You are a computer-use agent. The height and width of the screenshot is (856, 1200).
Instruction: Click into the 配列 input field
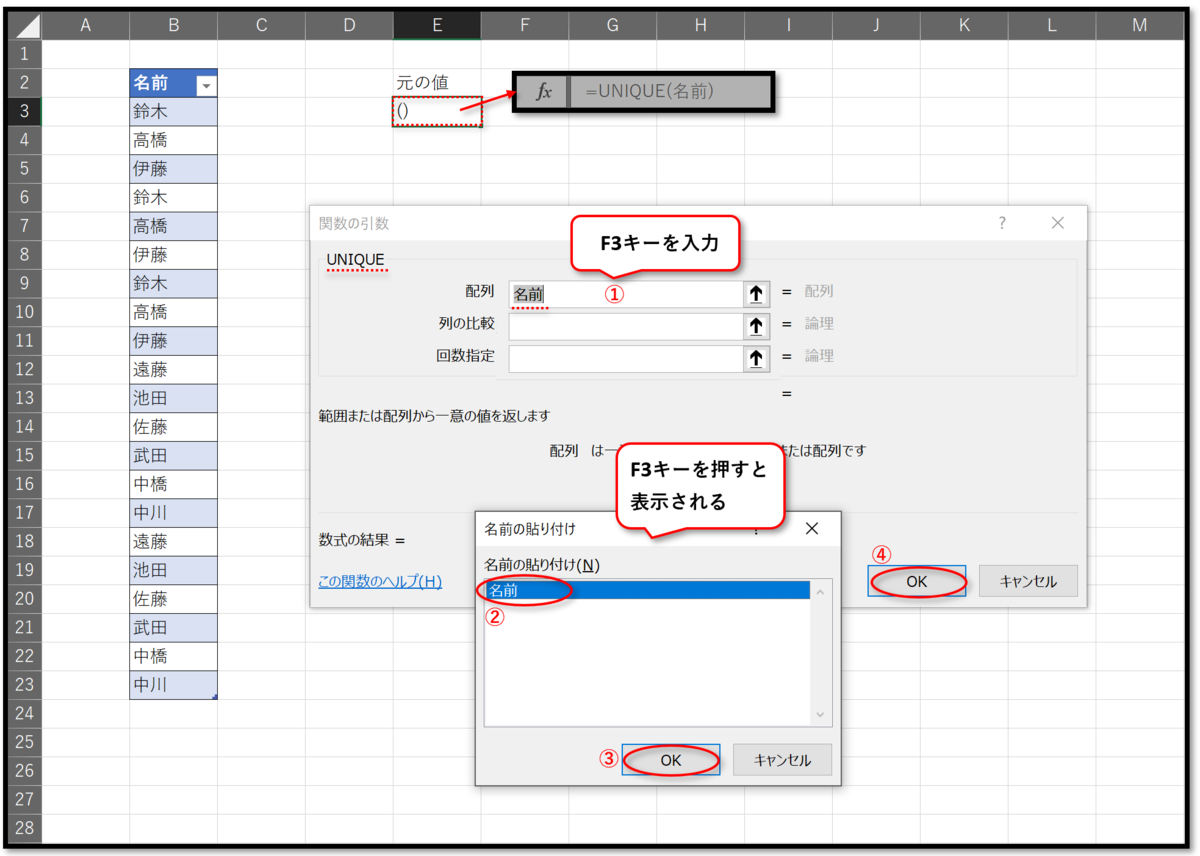coord(625,294)
